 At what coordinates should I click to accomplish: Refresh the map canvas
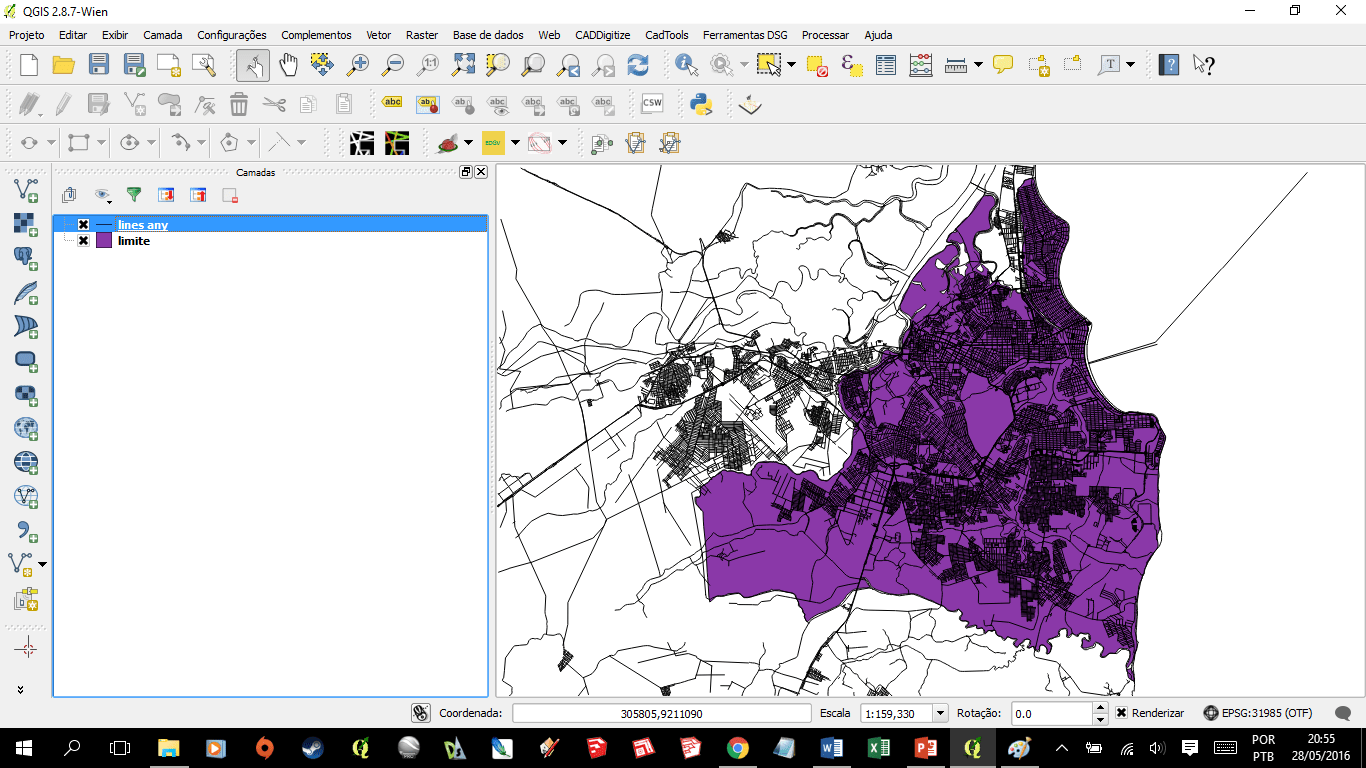[x=637, y=63]
